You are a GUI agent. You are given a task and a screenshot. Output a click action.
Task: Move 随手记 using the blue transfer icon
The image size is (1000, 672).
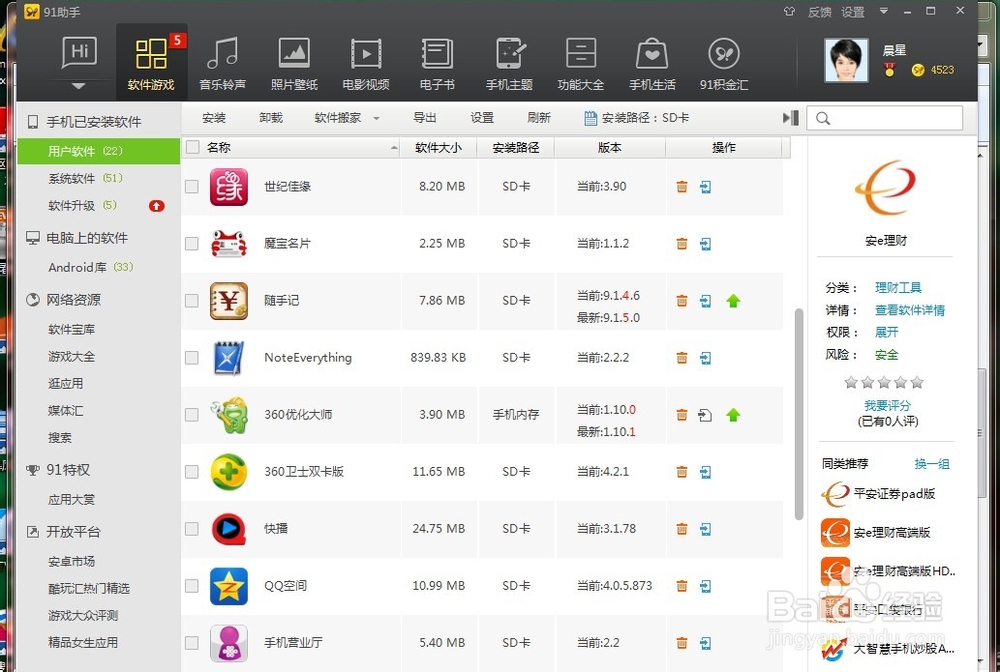tap(705, 301)
